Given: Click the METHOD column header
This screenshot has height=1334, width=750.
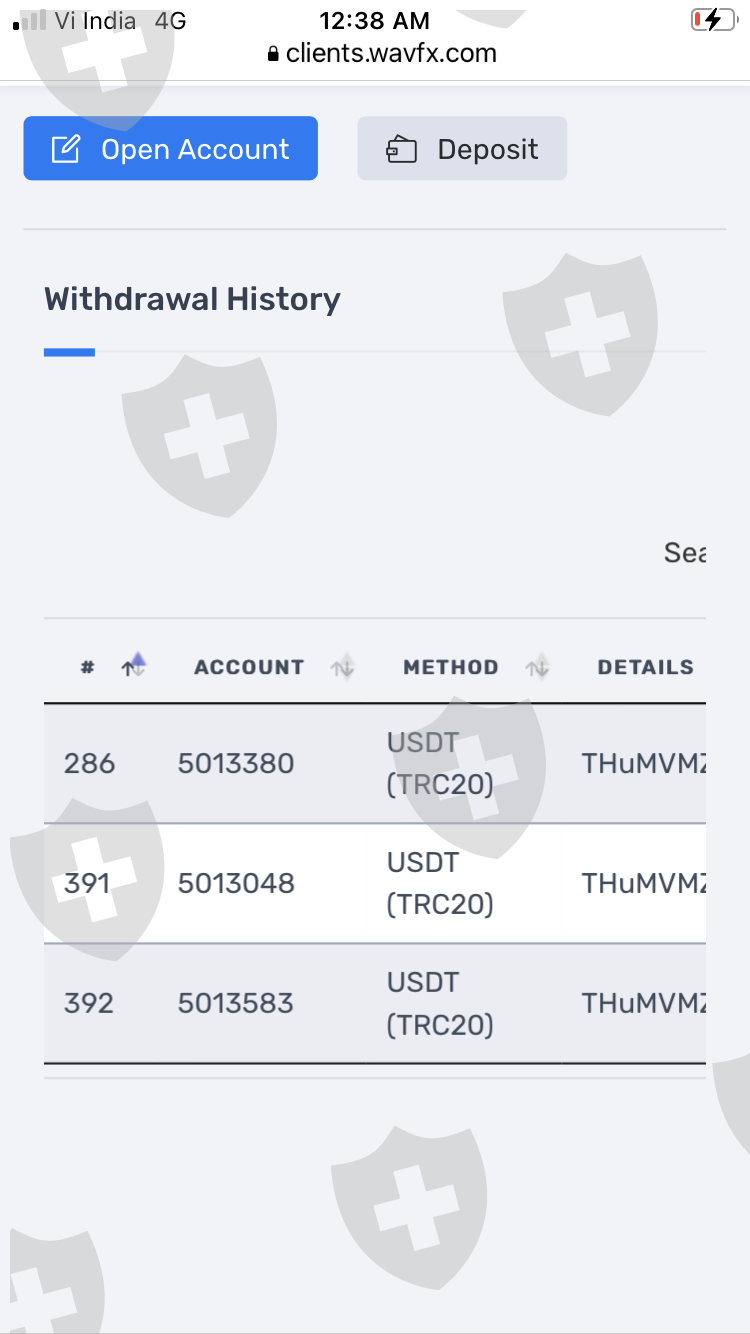Looking at the screenshot, I should point(450,667).
